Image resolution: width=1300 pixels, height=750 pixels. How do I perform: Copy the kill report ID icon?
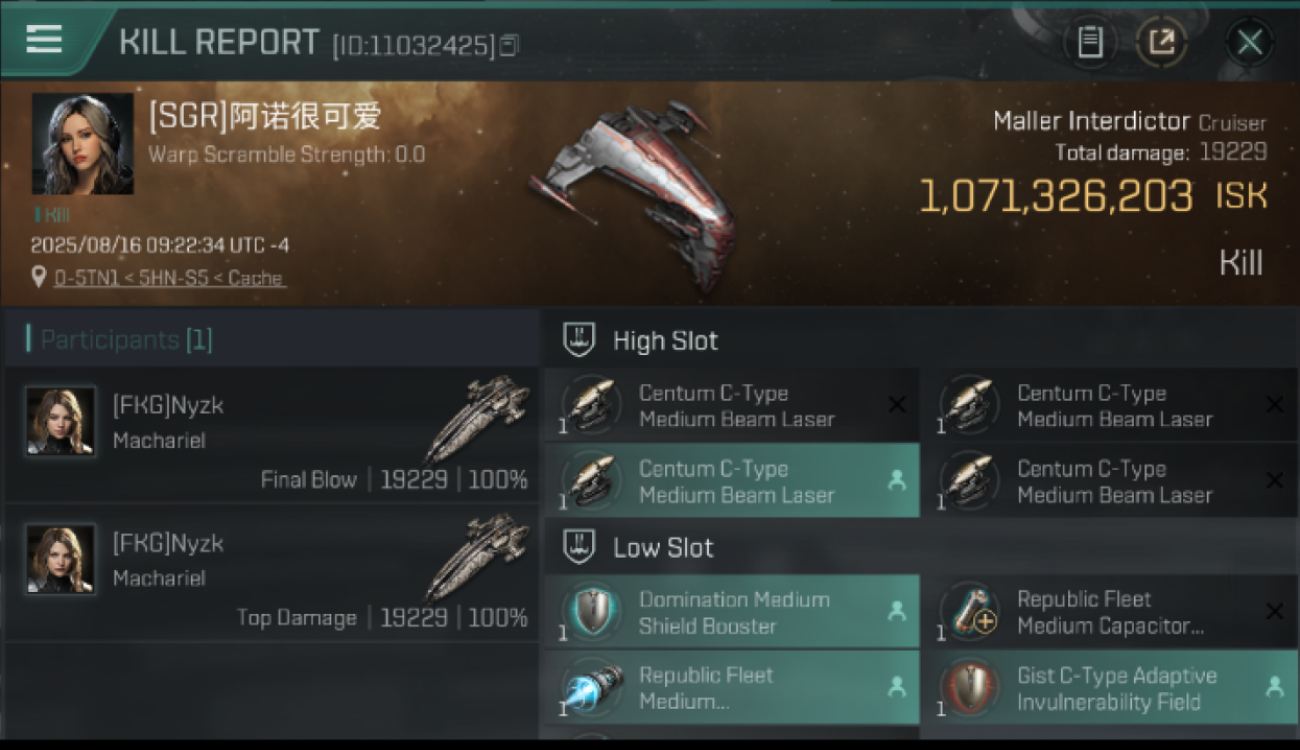509,45
